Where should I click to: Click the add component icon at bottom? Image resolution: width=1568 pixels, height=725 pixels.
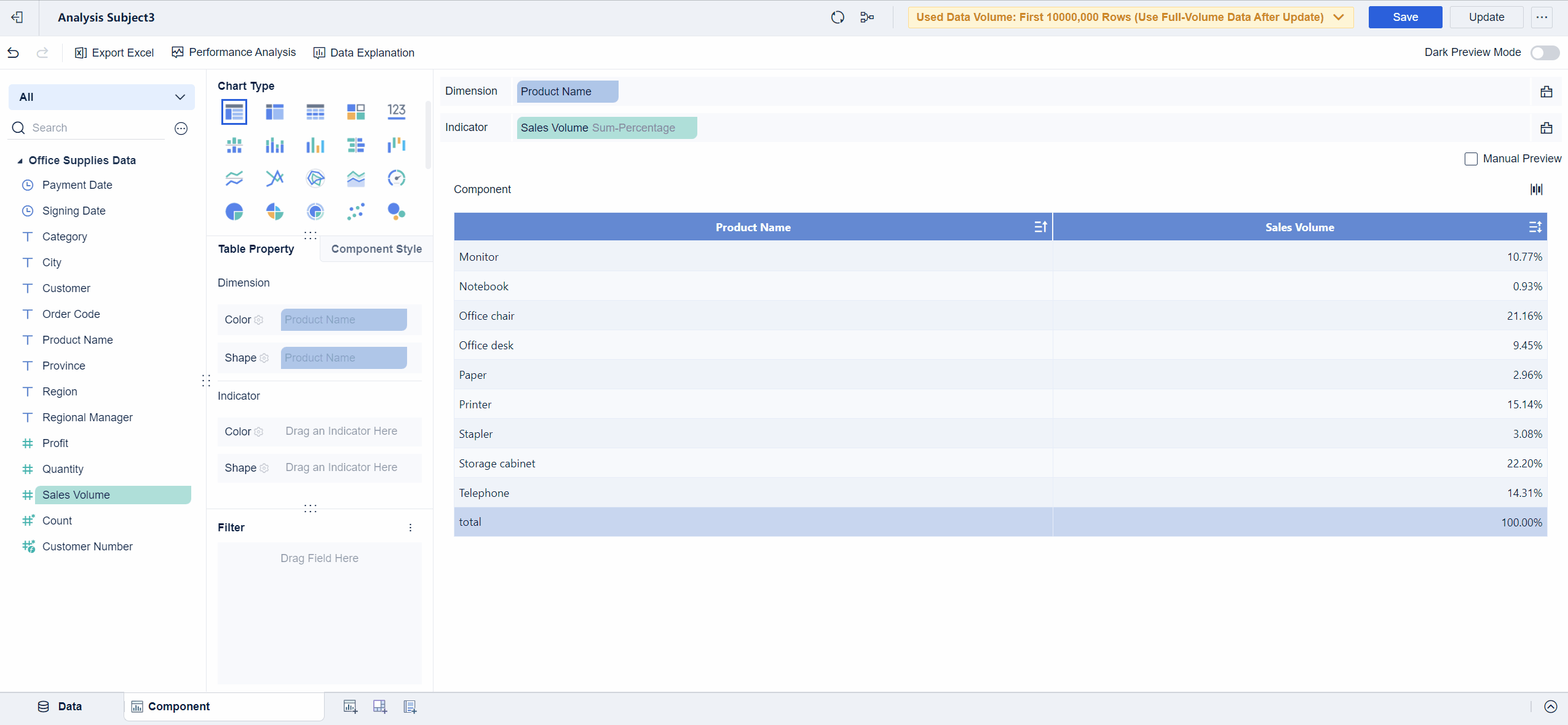click(350, 707)
